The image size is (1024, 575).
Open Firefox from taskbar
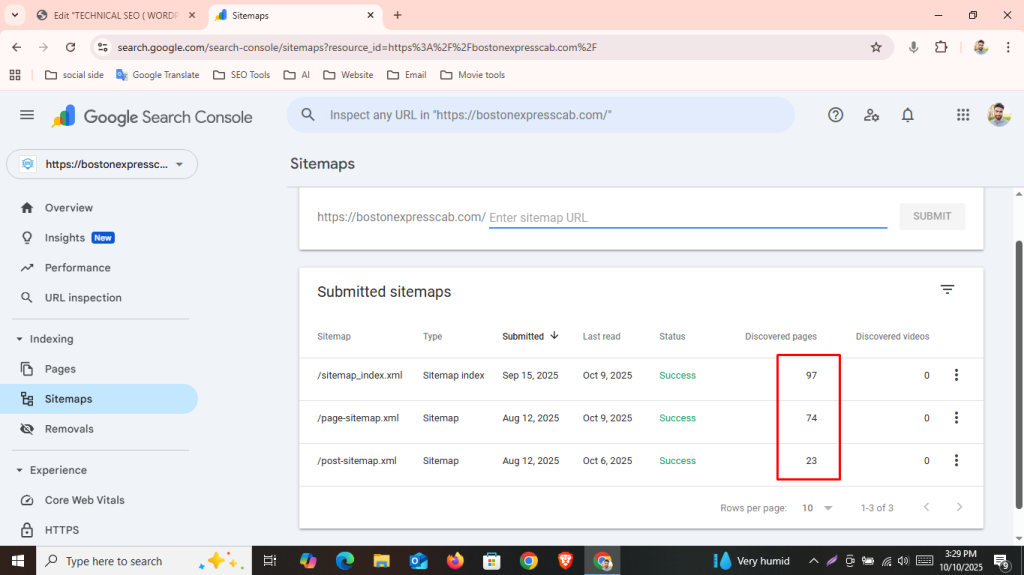(455, 561)
